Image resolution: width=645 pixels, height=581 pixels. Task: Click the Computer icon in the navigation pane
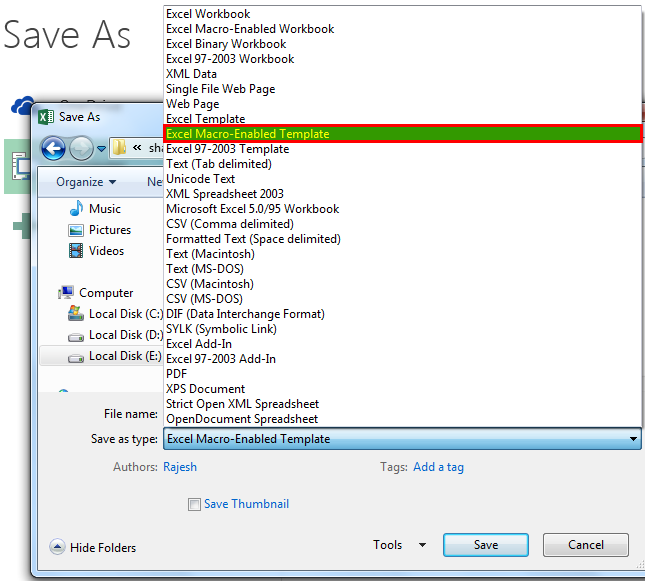66,293
